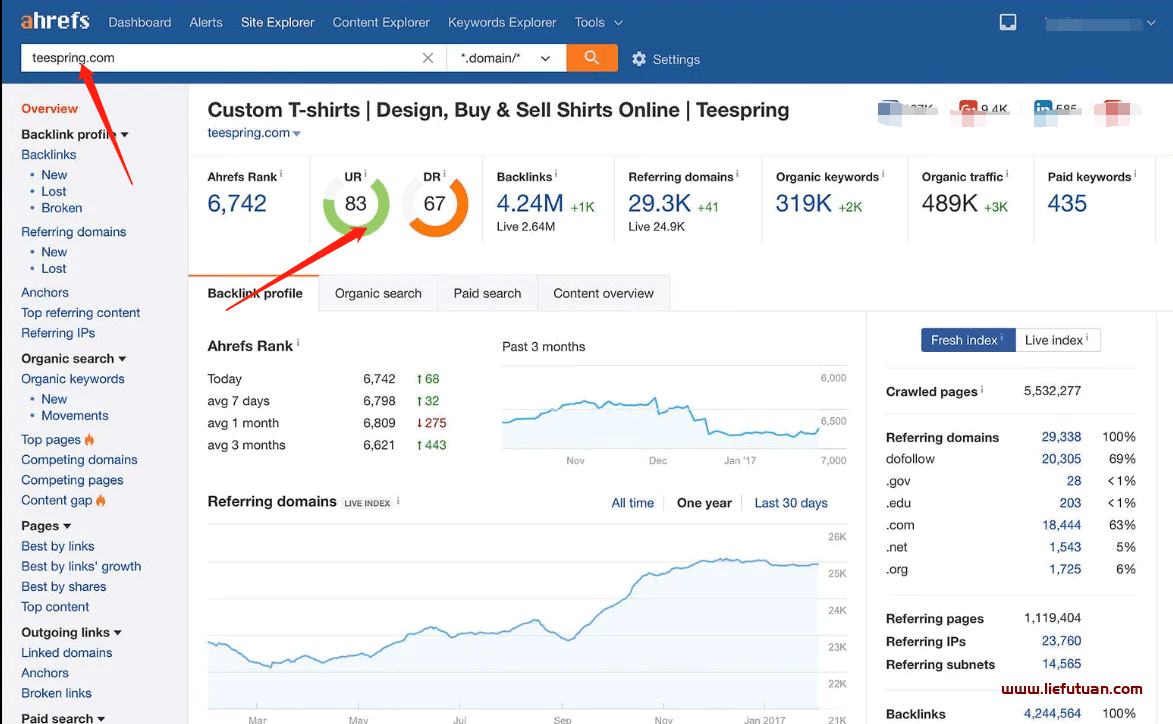
Task: Click the Settings gear icon
Action: pos(639,59)
